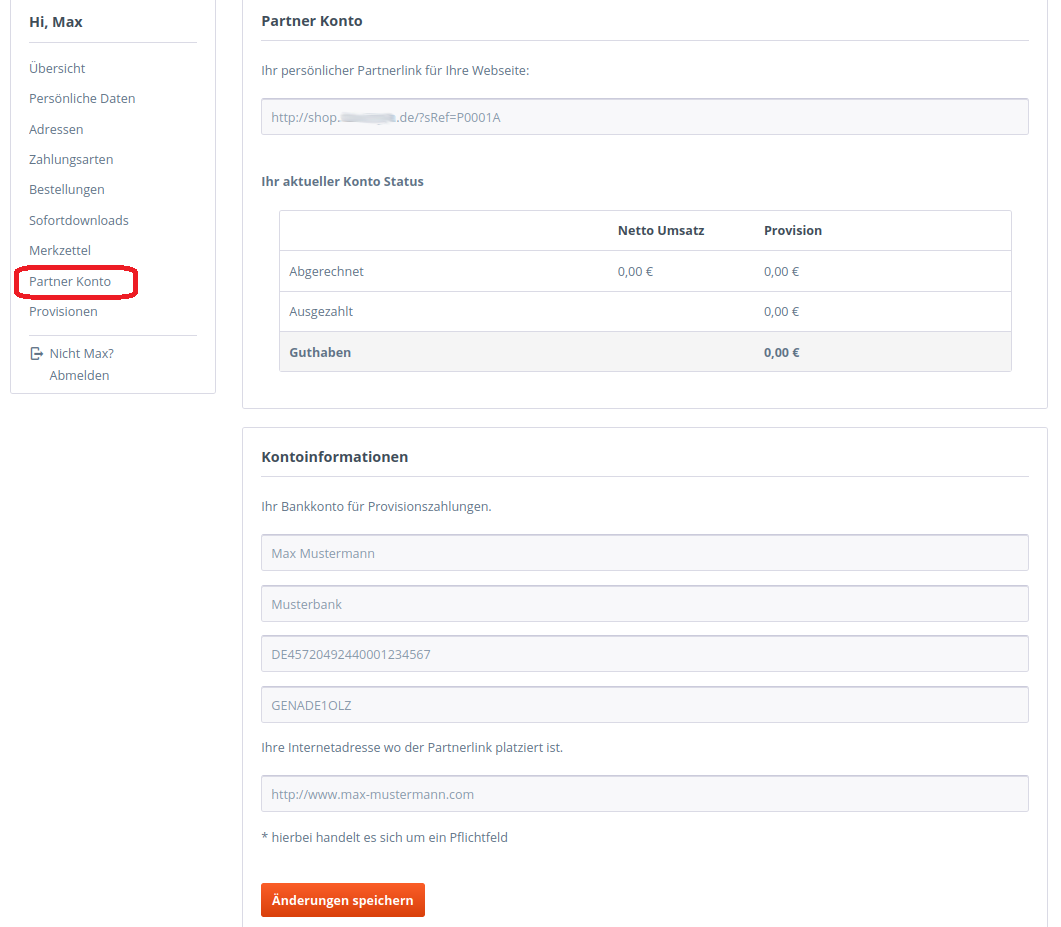Go to Persönliche Daten page
The image size is (1061, 927).
pos(82,99)
